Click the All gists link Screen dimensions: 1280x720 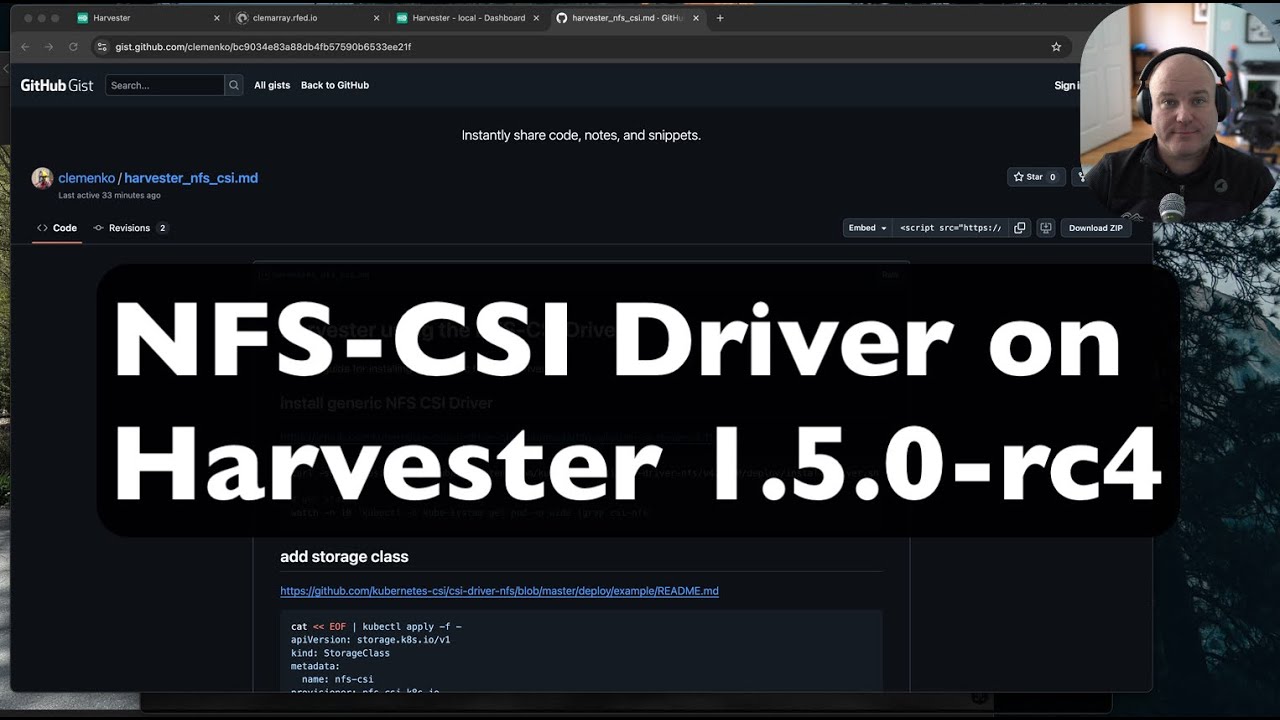tap(272, 85)
